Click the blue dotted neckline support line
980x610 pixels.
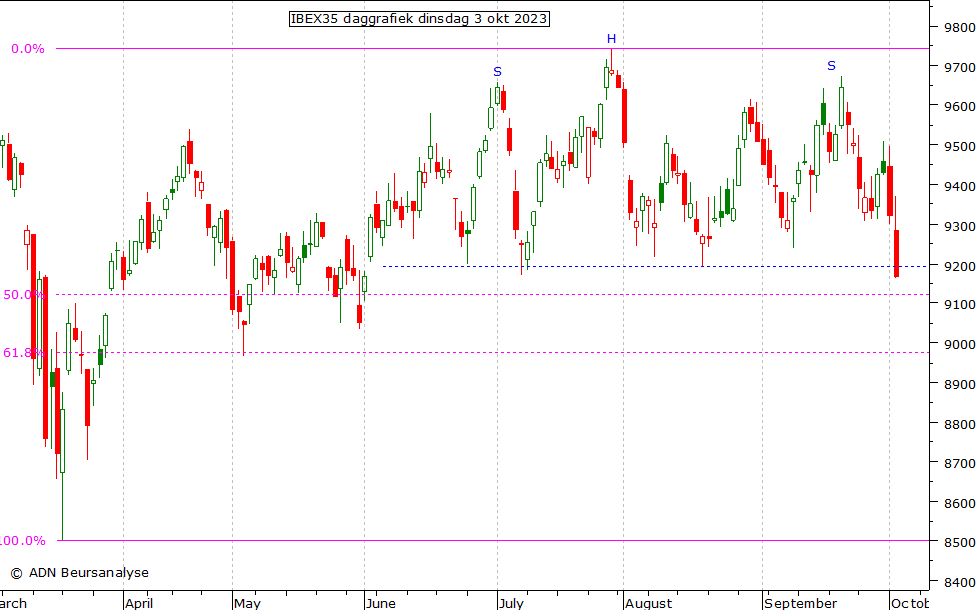point(640,266)
